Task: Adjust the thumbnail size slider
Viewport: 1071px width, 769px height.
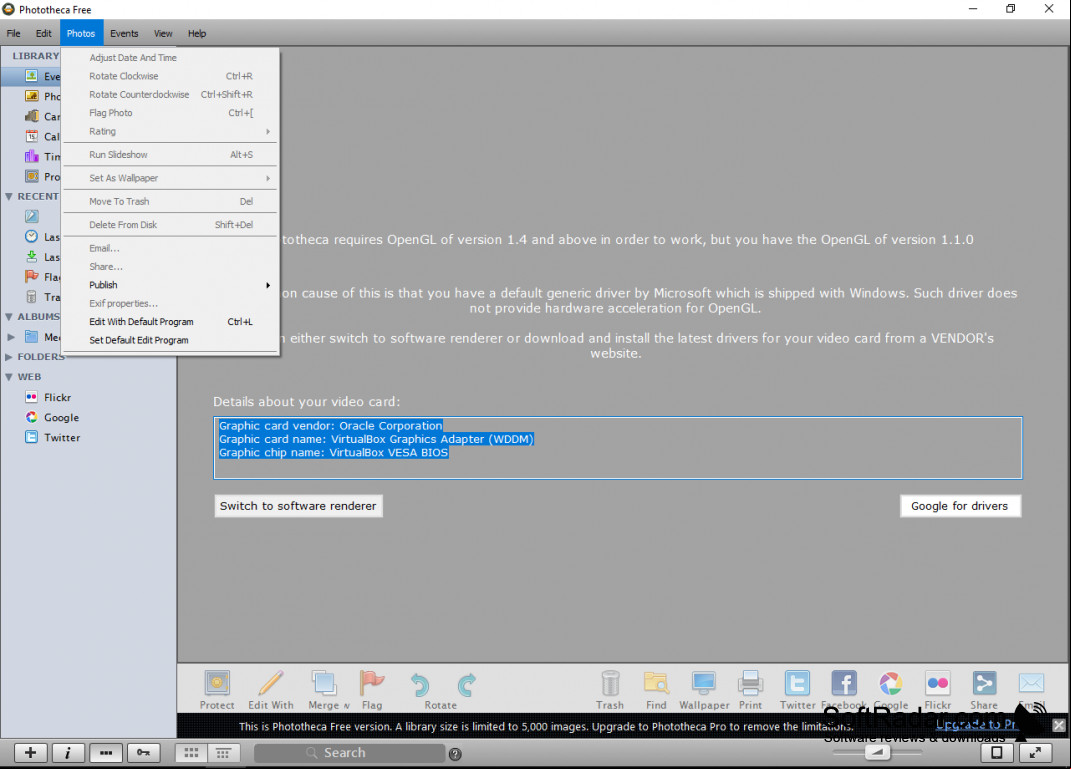Action: (x=877, y=753)
